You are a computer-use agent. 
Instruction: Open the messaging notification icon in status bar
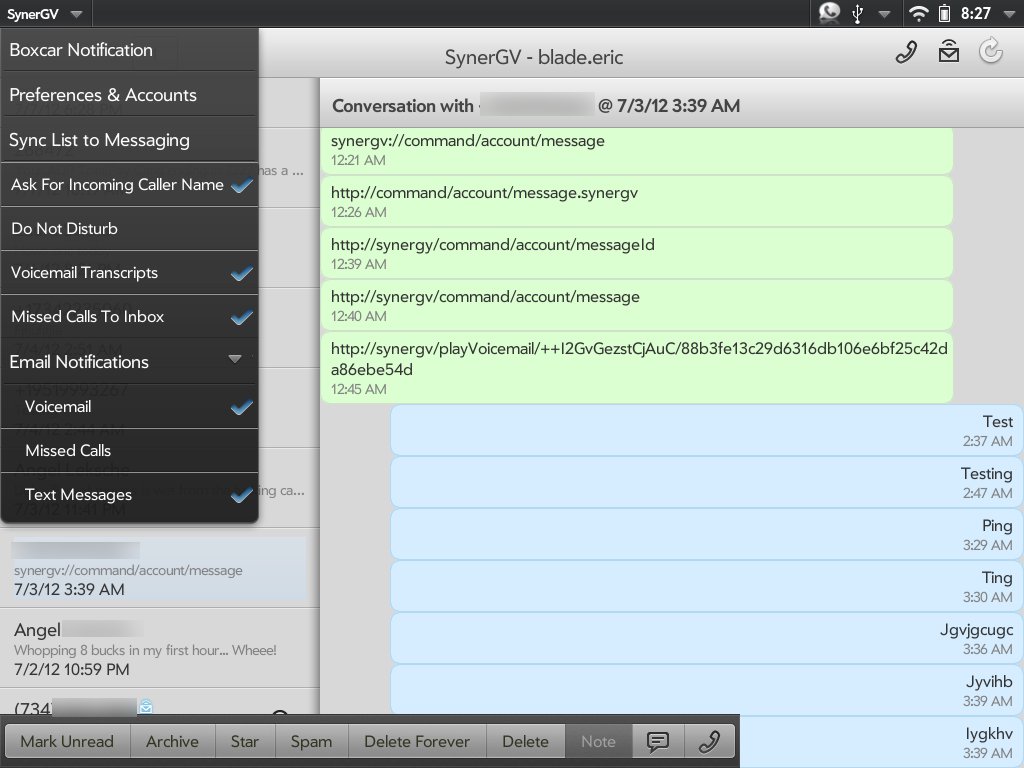click(829, 13)
